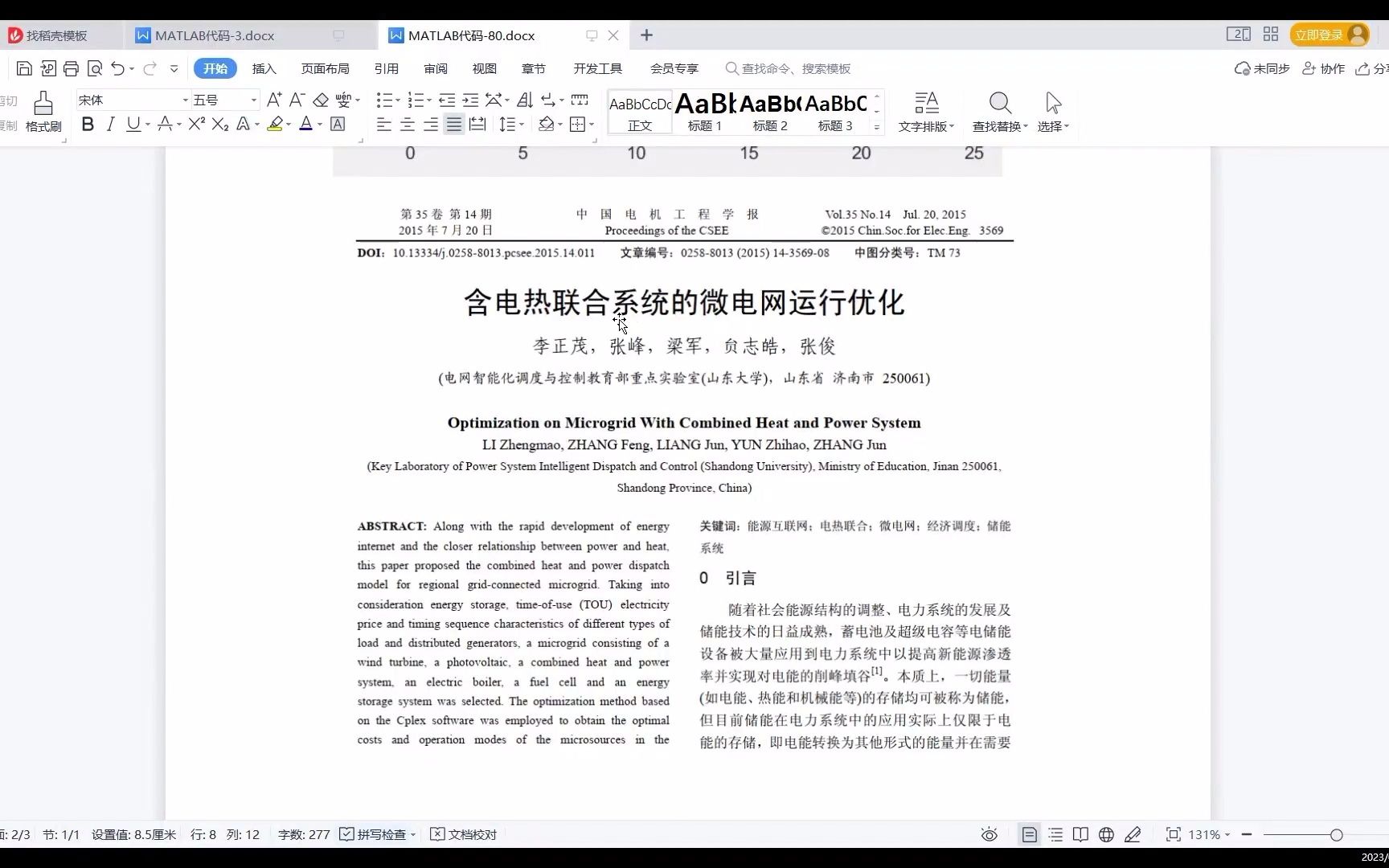Toggle italic formatting
The width and height of the screenshot is (1389, 868).
coord(111,124)
